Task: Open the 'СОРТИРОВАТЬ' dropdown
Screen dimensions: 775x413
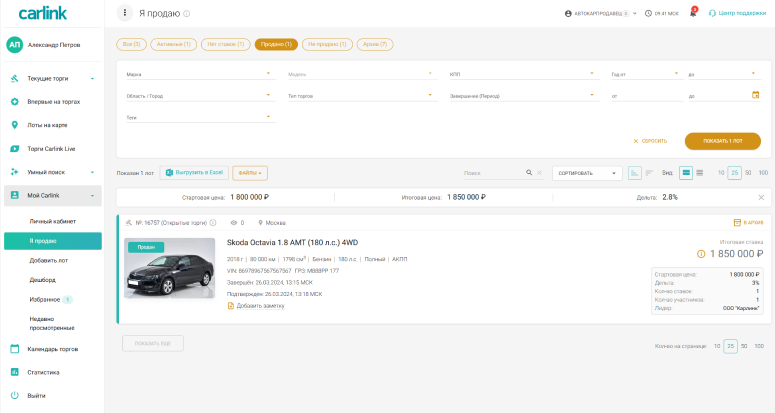Action: click(x=586, y=173)
